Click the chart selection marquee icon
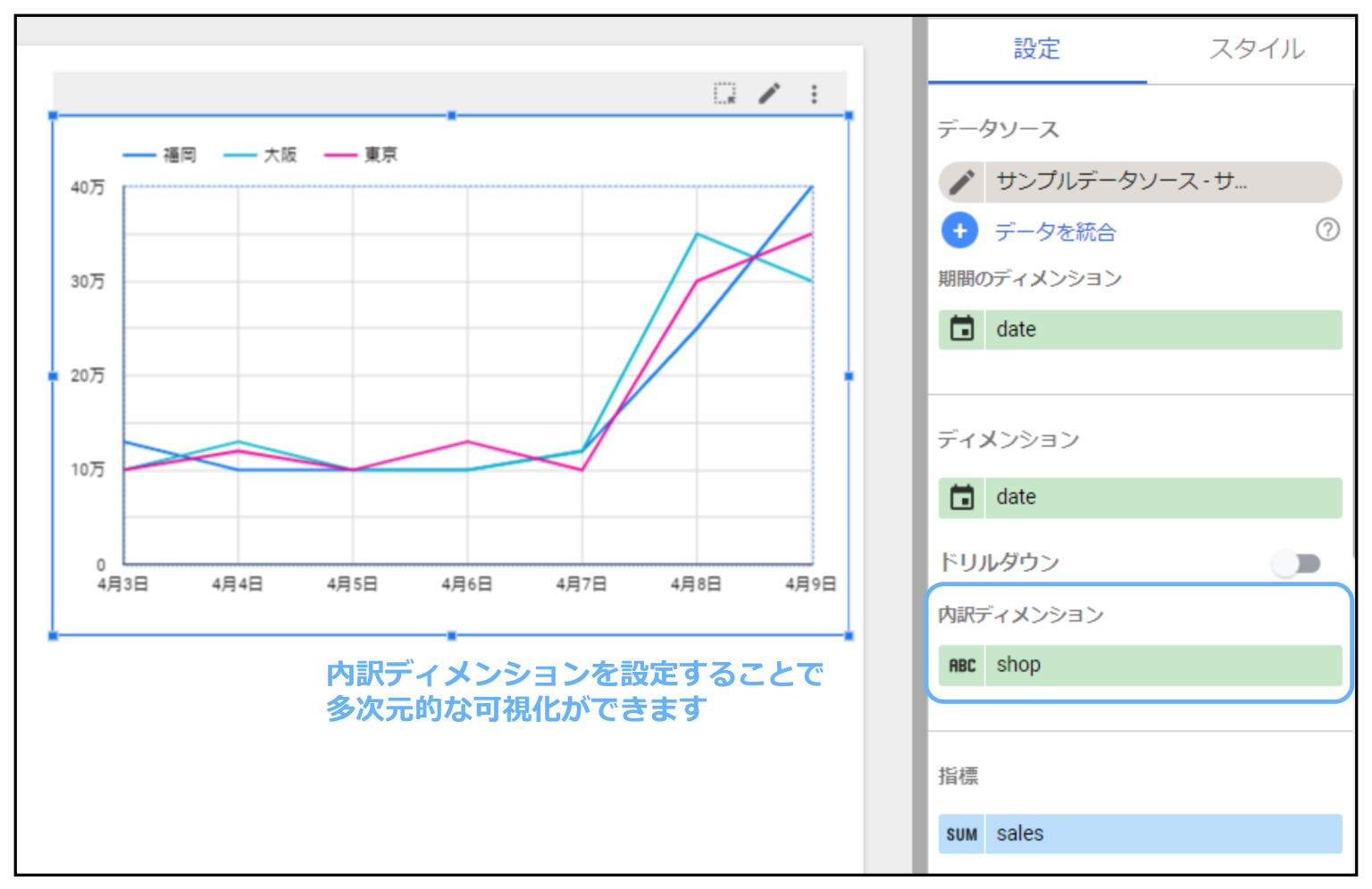The height and width of the screenshot is (889, 1372). pos(724,94)
